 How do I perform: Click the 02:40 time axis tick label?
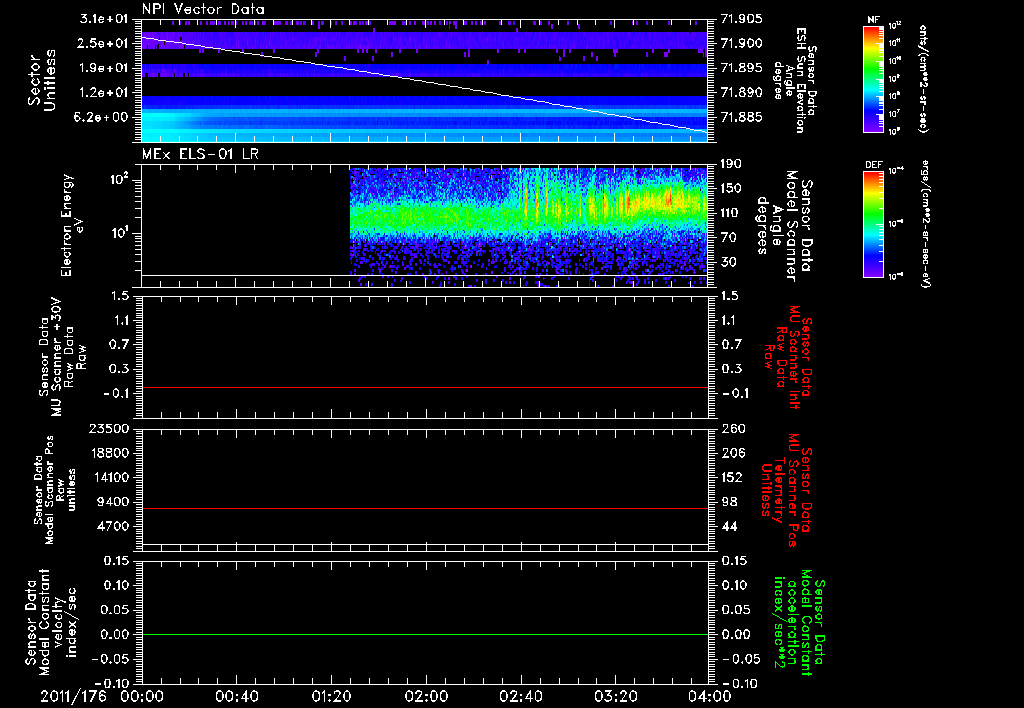click(x=521, y=696)
